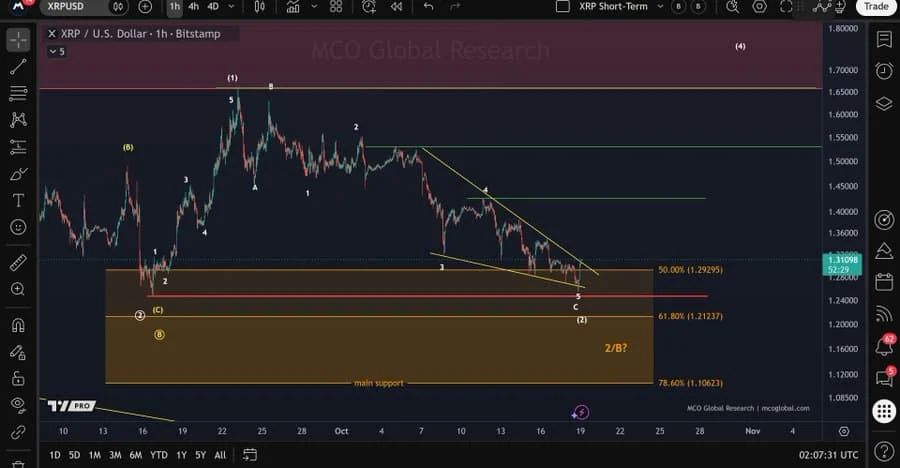Open the alerts clock panel in right sidebar
This screenshot has width=900, height=468.
tap(884, 71)
